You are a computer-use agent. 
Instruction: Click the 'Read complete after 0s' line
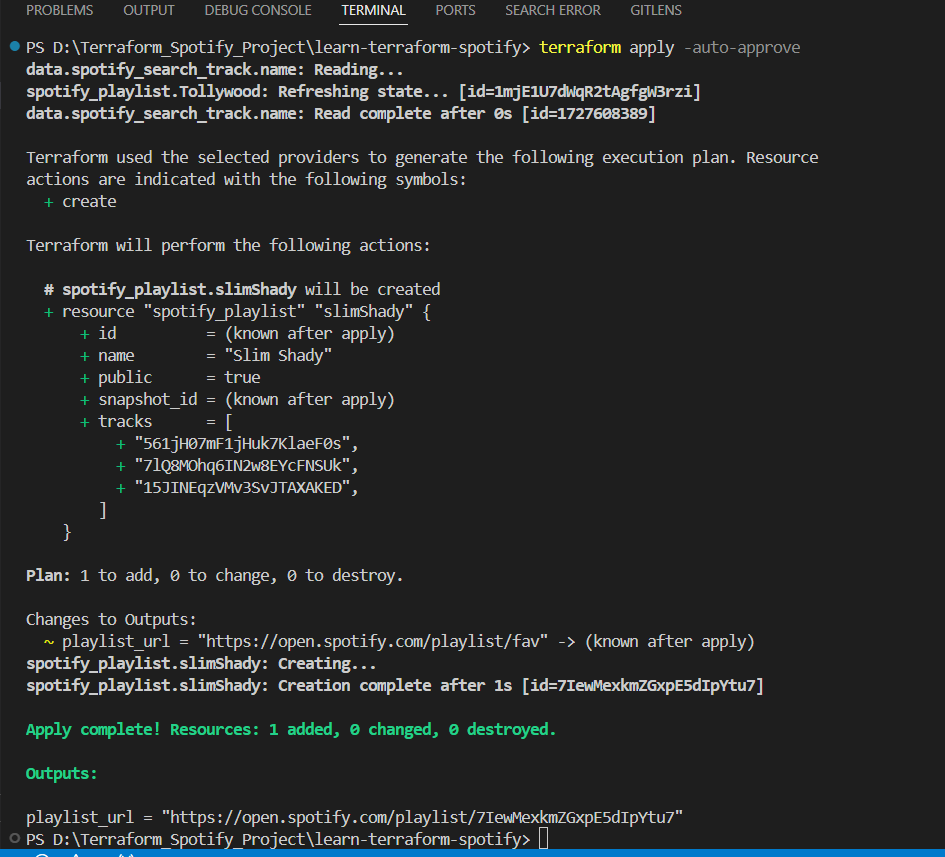click(x=341, y=113)
